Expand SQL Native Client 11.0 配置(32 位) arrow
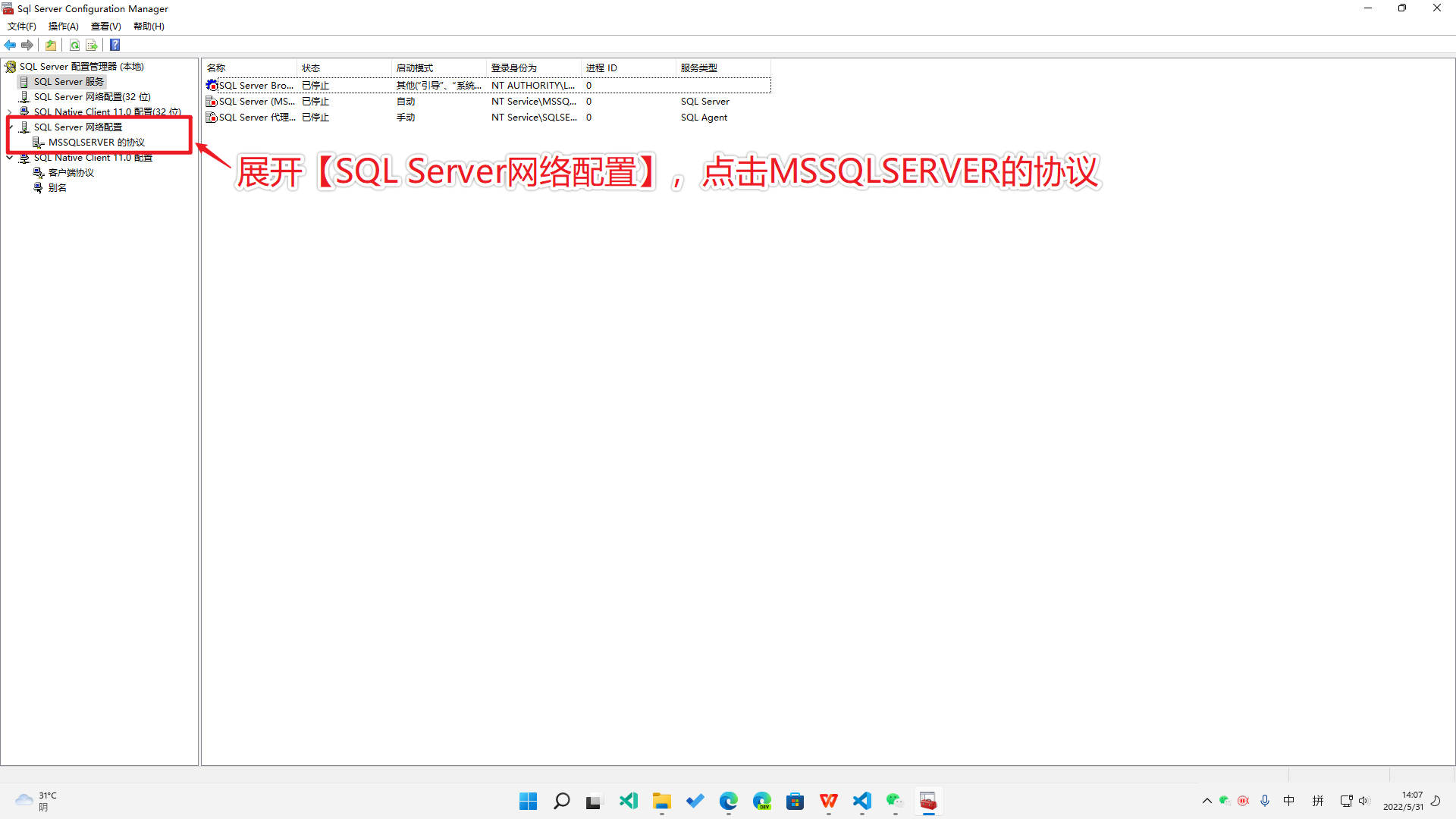Screen dimensions: 1456x819 point(9,111)
